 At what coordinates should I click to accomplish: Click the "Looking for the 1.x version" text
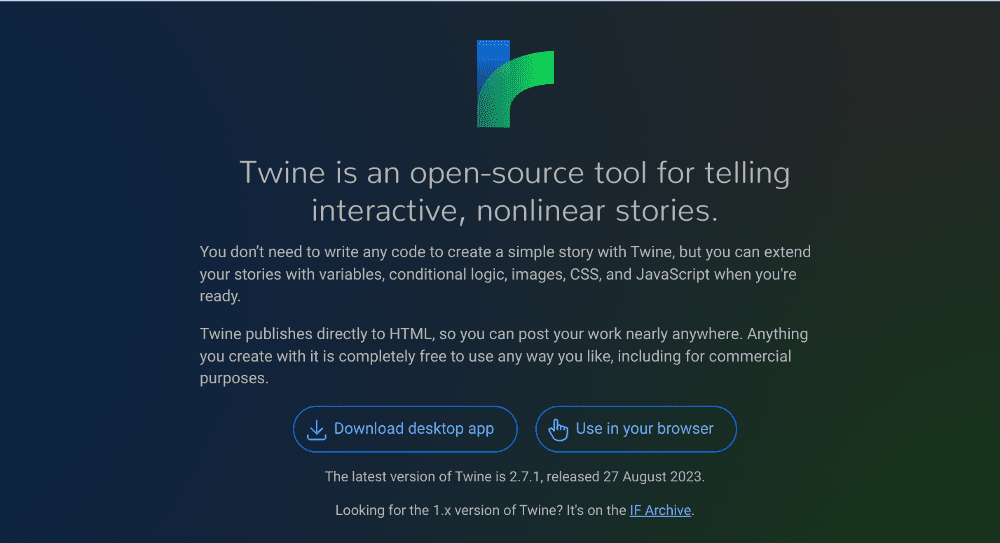click(x=515, y=510)
